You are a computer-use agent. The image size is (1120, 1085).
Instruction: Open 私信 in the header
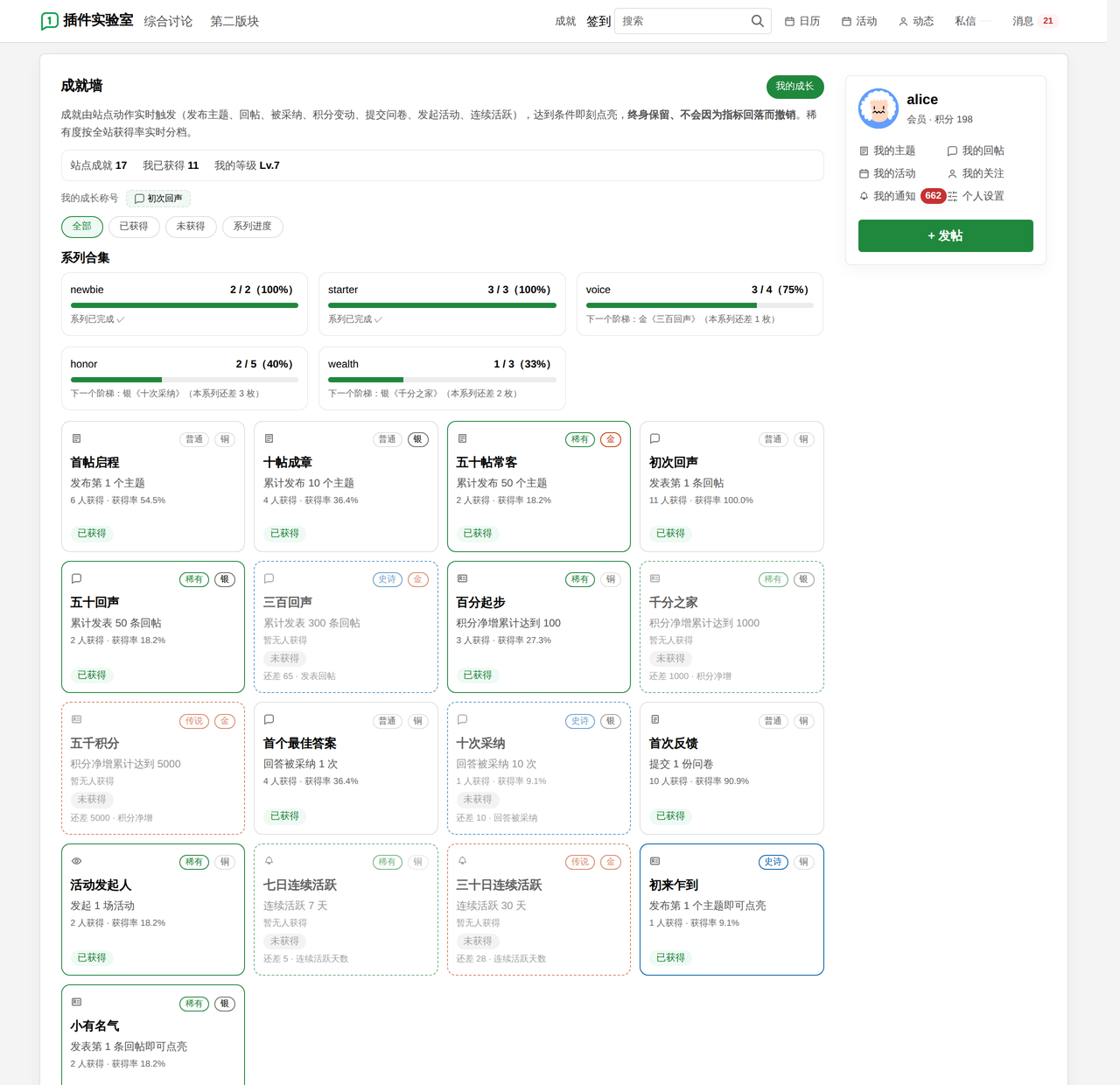click(x=965, y=21)
